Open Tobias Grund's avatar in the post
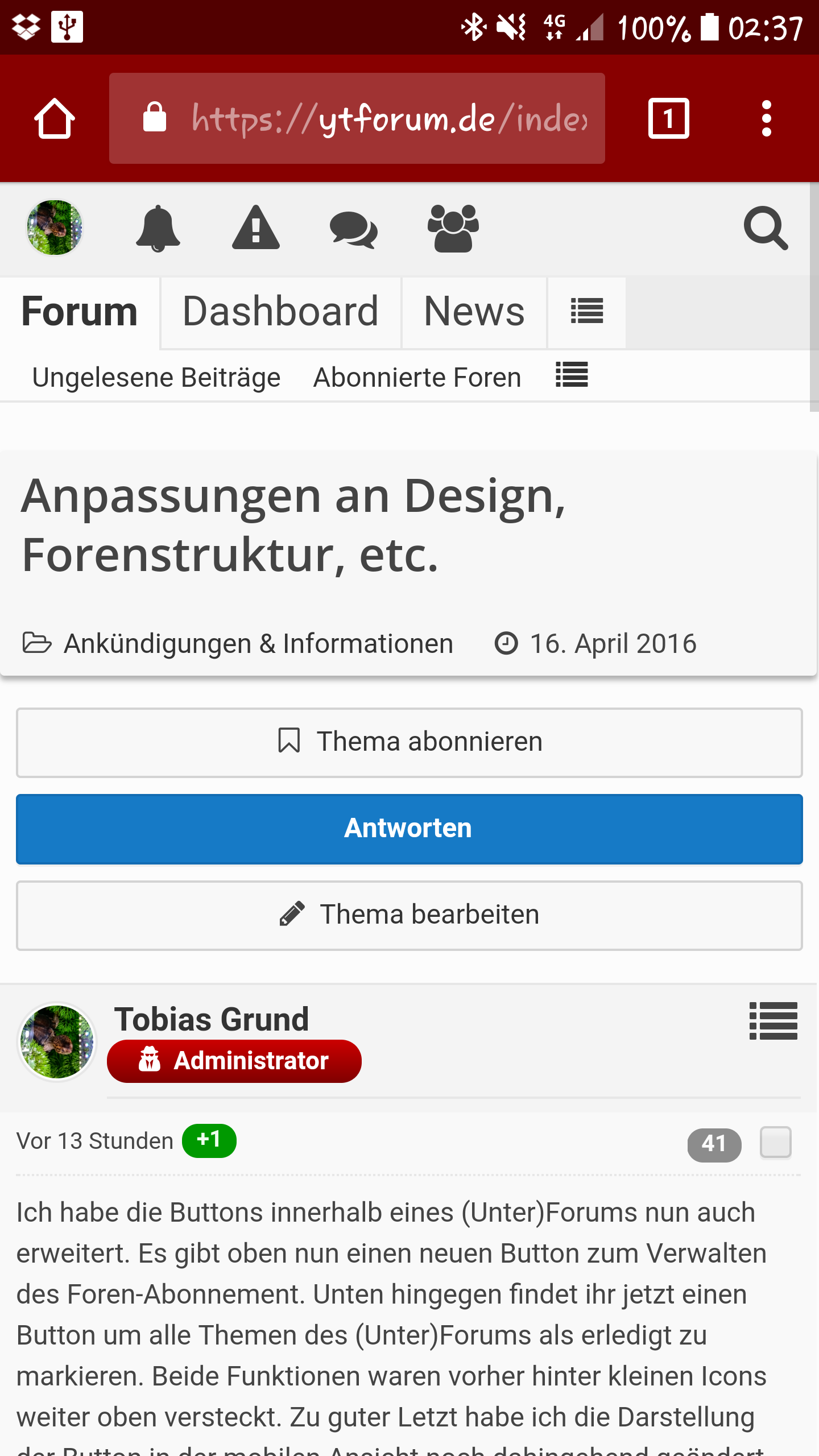 click(x=57, y=1041)
